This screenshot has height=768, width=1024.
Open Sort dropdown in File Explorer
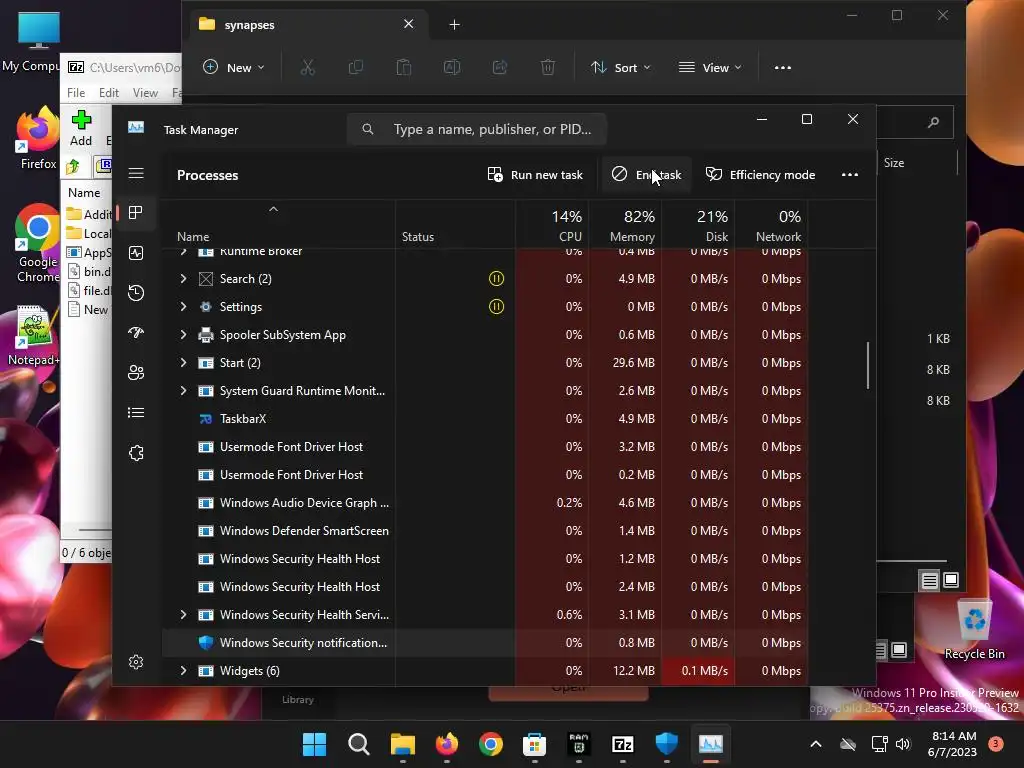point(620,67)
